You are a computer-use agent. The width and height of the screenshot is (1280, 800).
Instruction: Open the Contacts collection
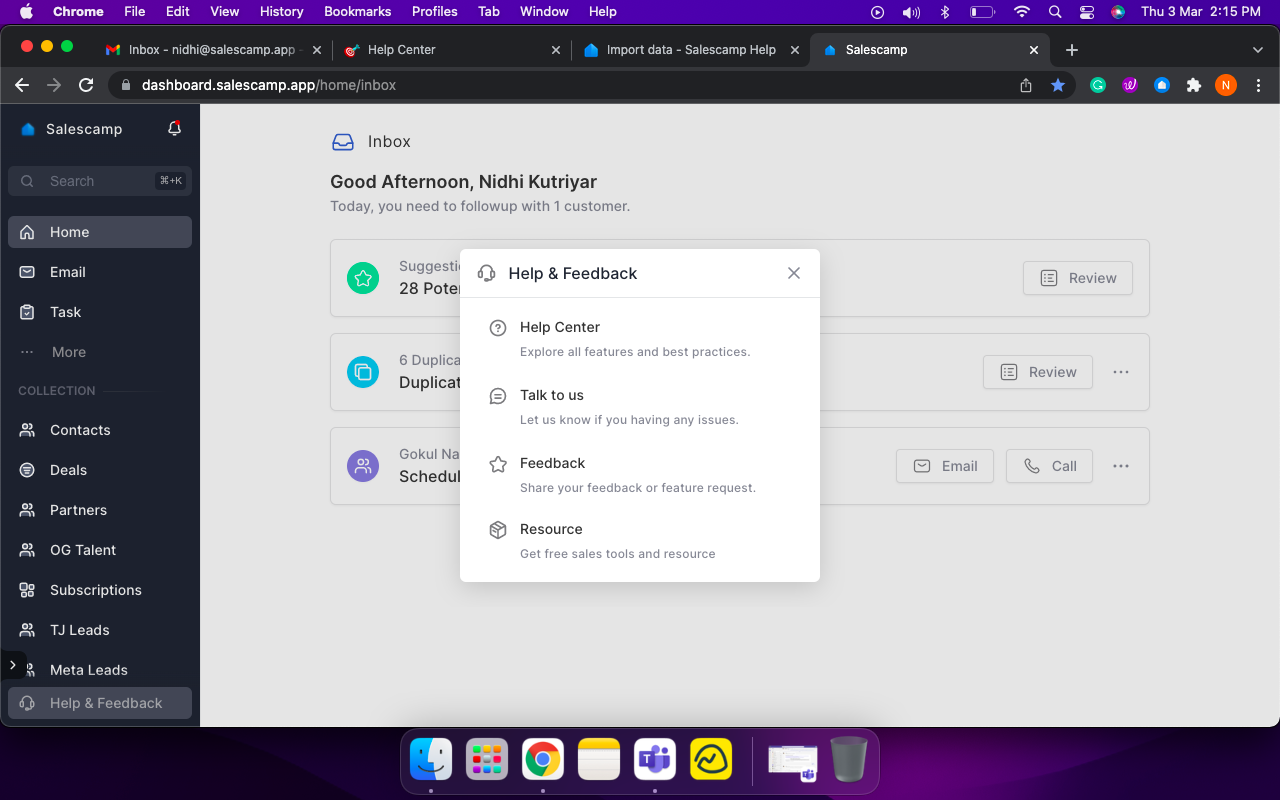80,430
